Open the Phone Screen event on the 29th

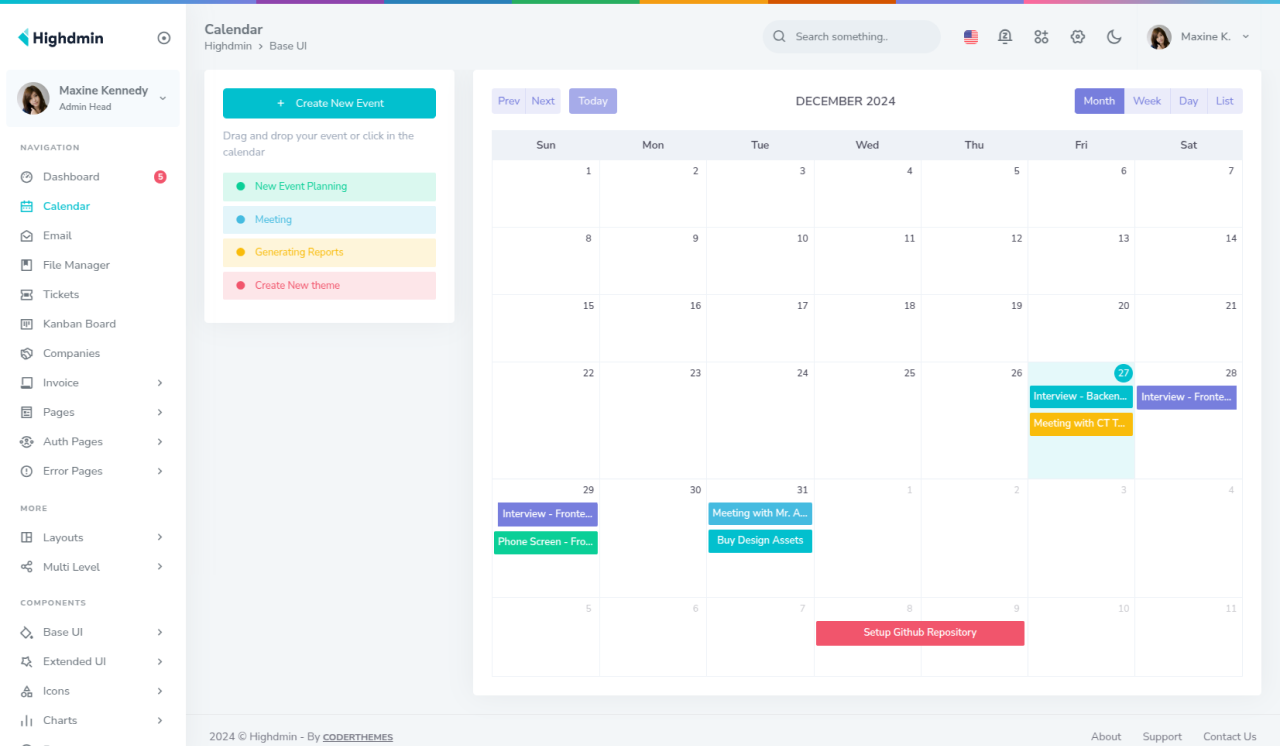(546, 542)
